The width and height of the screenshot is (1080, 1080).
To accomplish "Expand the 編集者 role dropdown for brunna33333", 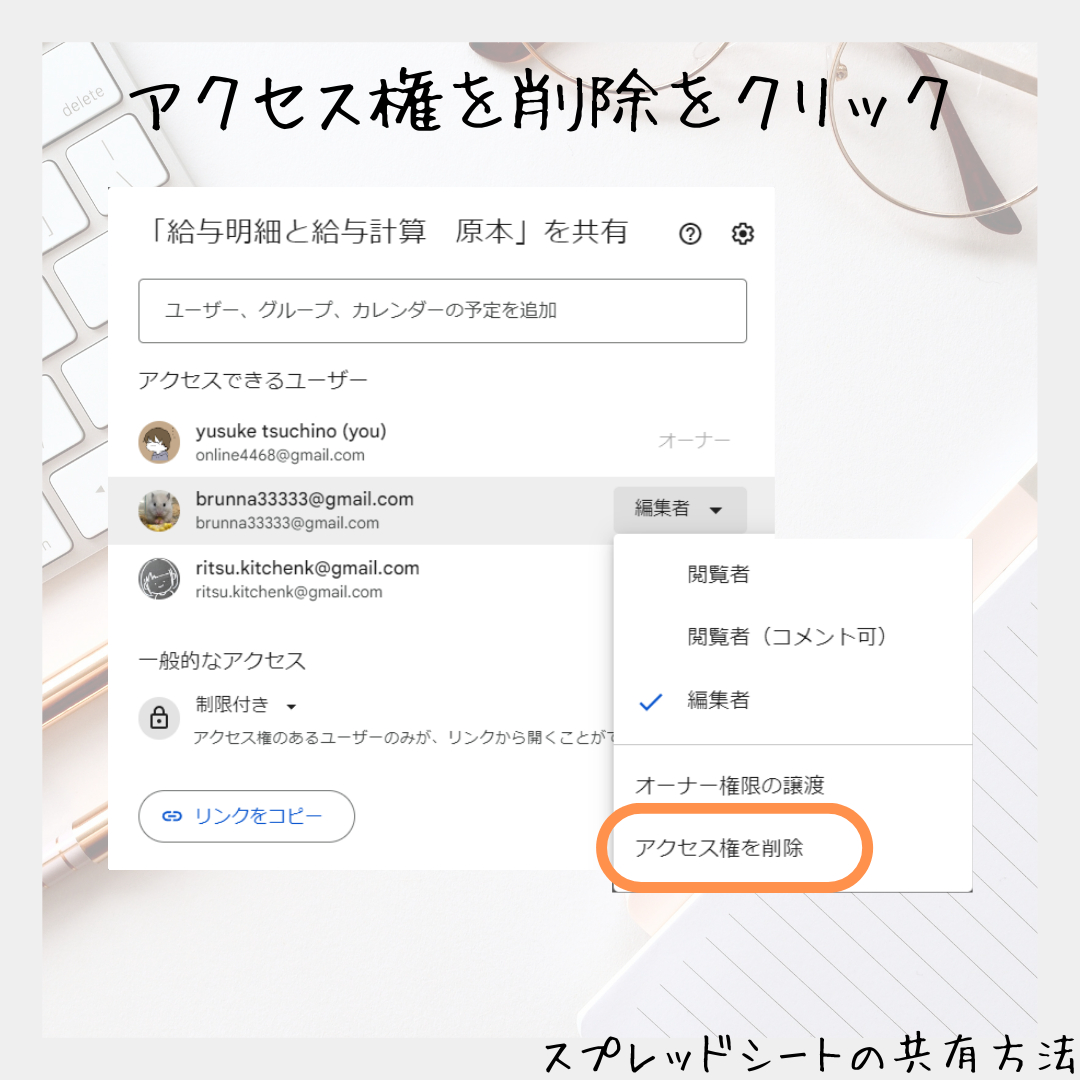I will [x=680, y=510].
